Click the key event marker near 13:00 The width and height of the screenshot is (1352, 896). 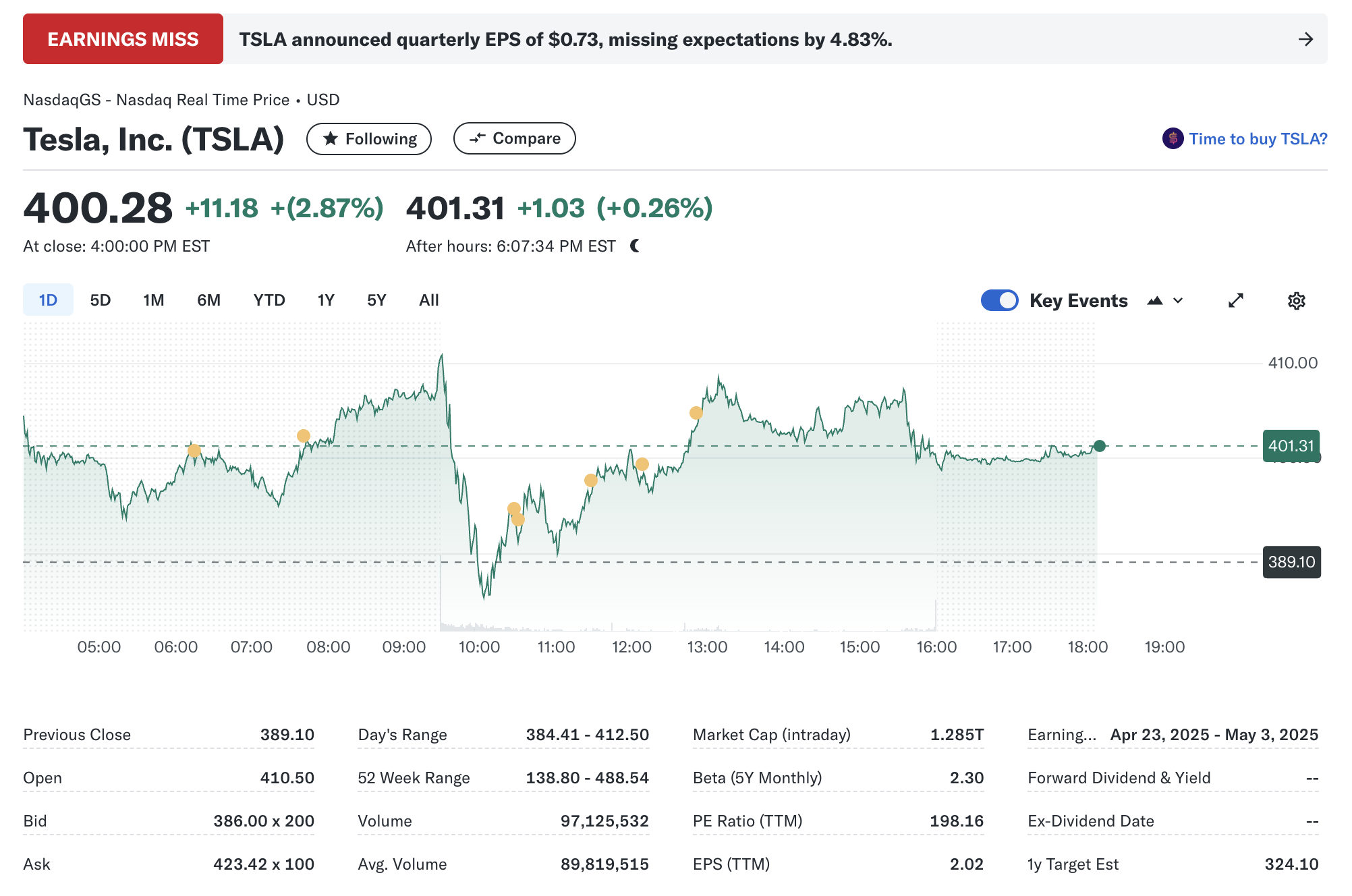696,413
